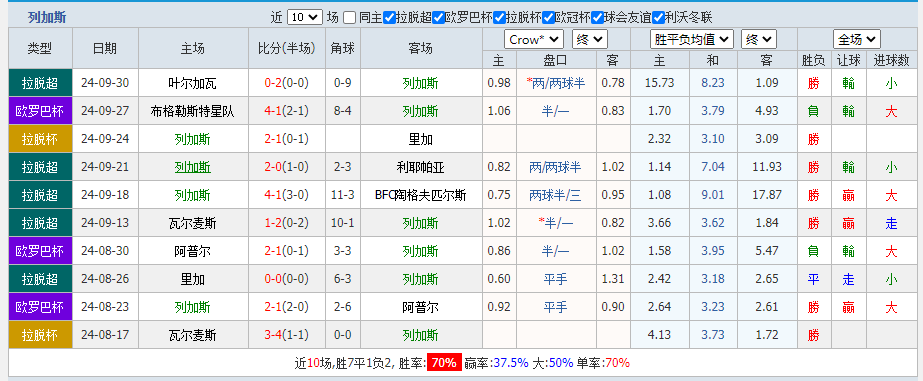Toggle the 同主 checkbox
This screenshot has height=381, width=923.
350,18
